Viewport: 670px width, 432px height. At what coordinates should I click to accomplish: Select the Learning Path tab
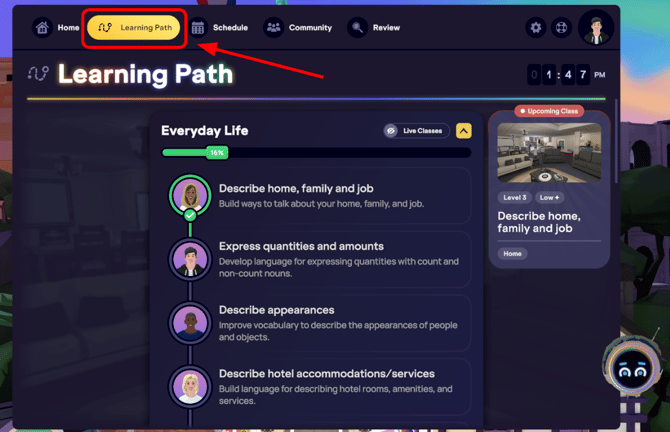click(x=134, y=28)
